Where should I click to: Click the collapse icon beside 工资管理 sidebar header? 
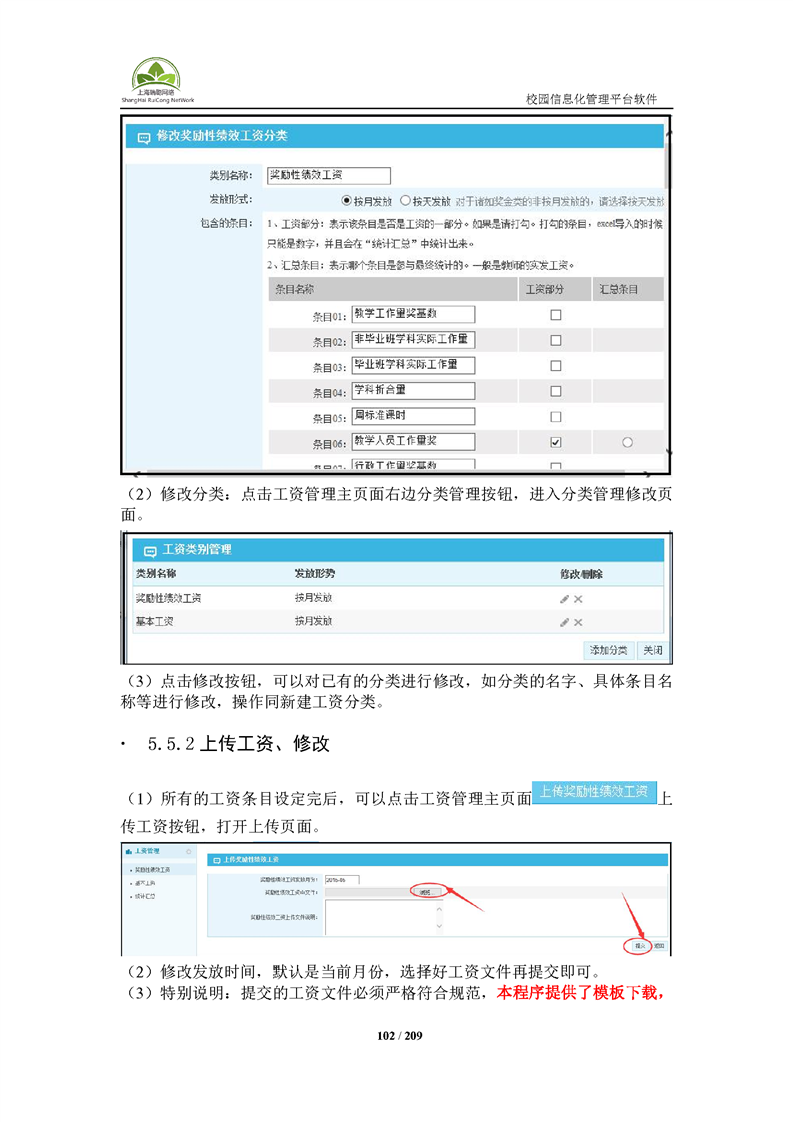[x=189, y=852]
